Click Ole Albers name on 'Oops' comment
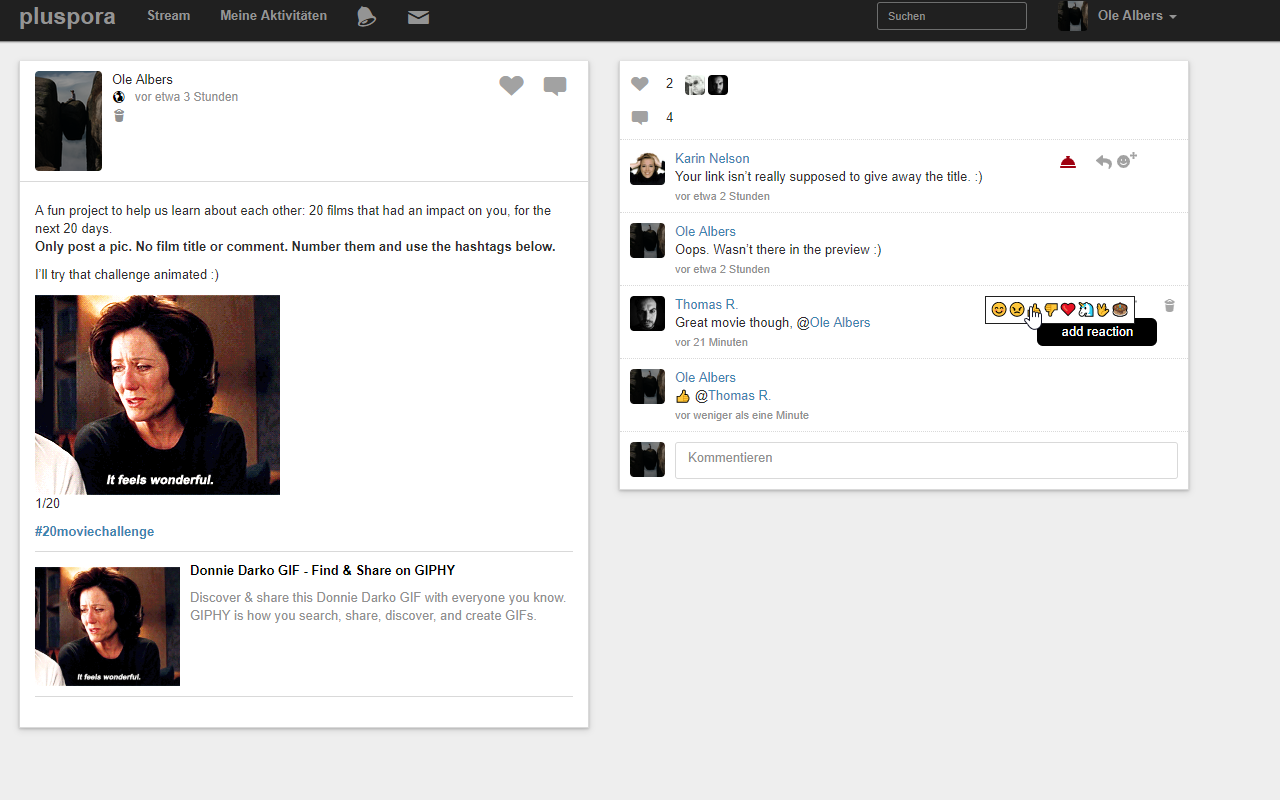 tap(705, 232)
